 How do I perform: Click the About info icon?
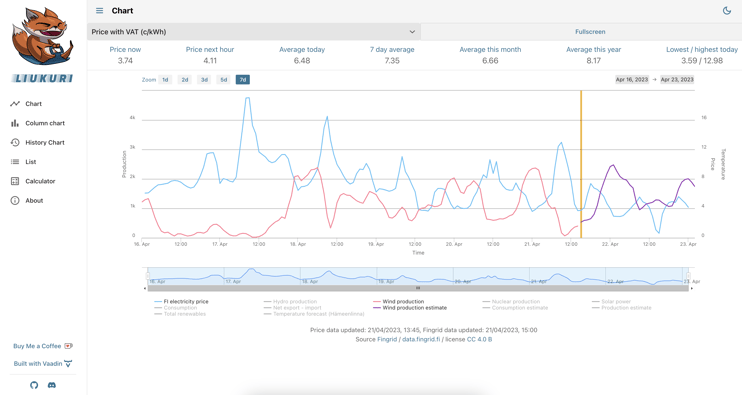(15, 201)
